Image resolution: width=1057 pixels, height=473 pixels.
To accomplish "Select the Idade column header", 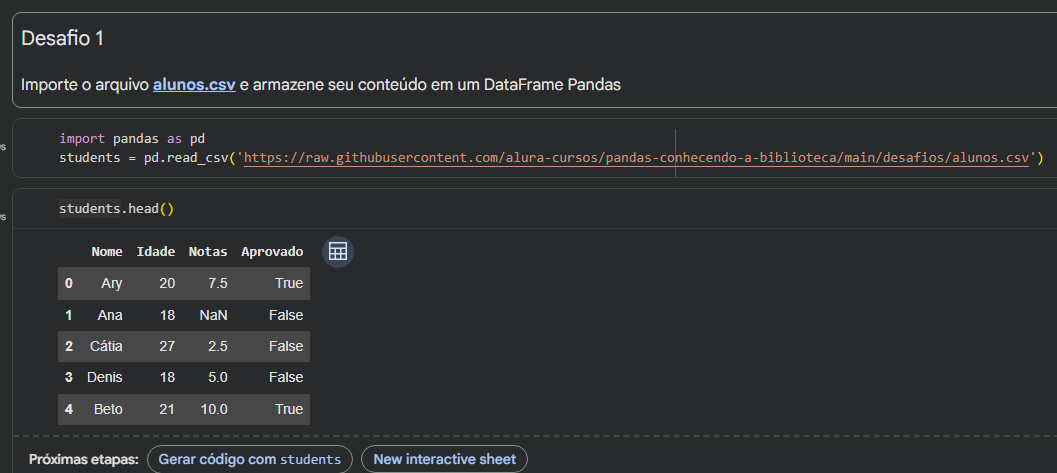I will coord(156,252).
